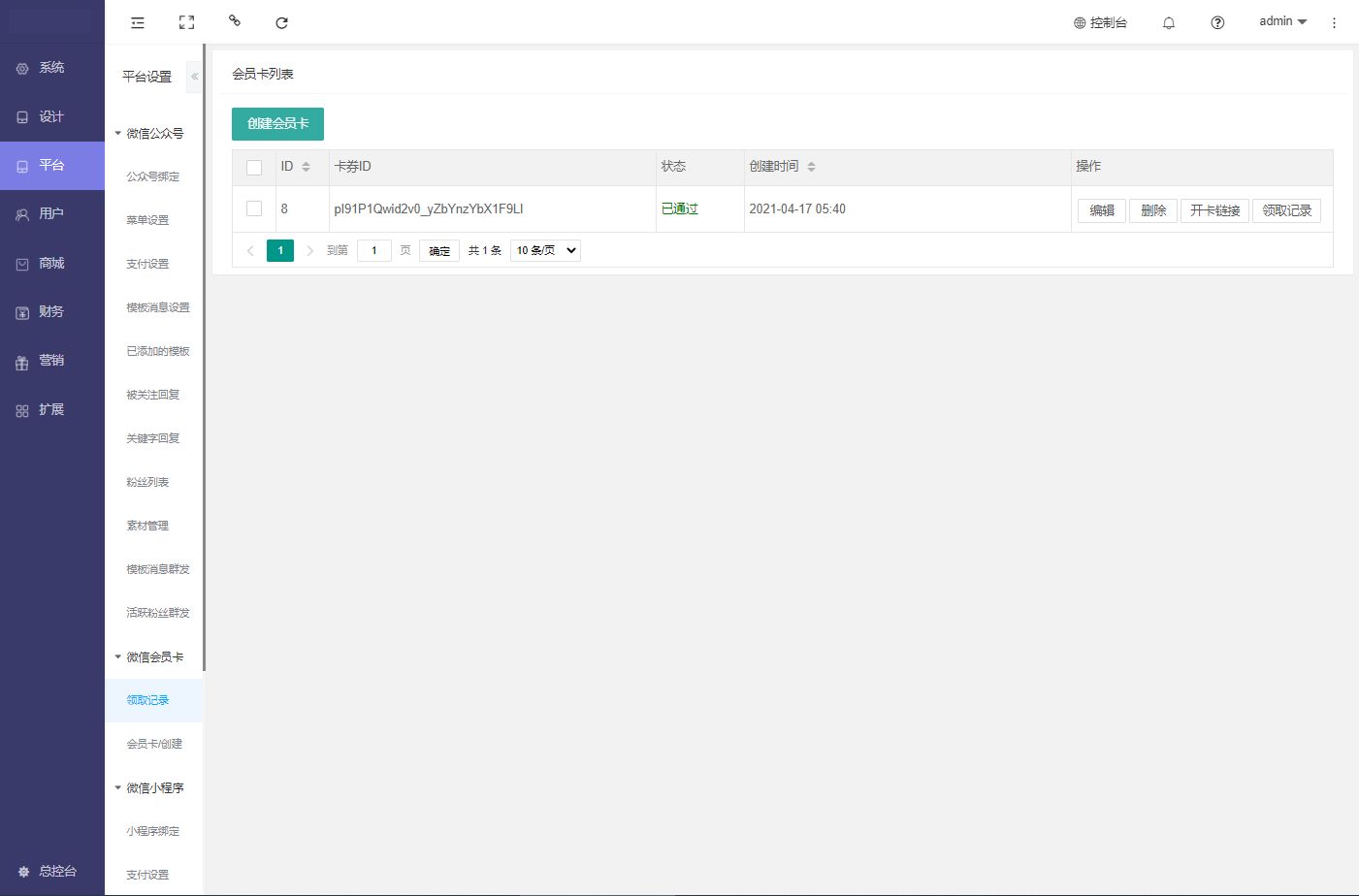Open the 10 条/页 page size dropdown
This screenshot has height=896, width=1359.
coord(545,250)
